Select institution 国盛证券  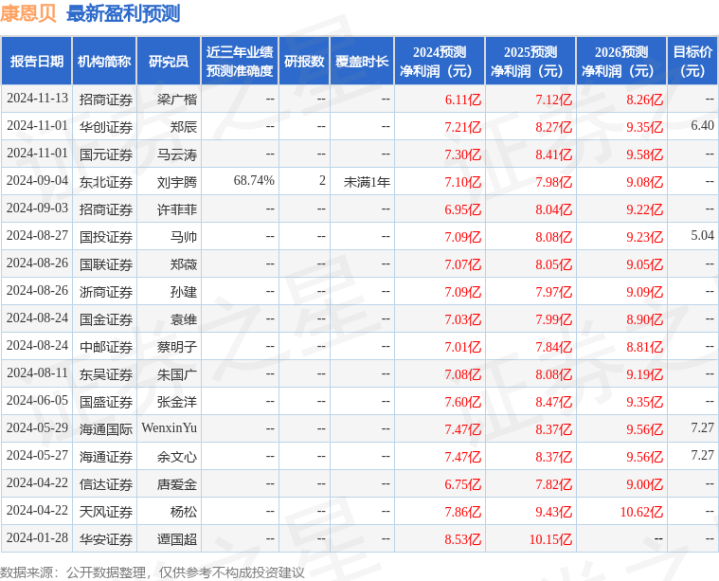click(106, 402)
